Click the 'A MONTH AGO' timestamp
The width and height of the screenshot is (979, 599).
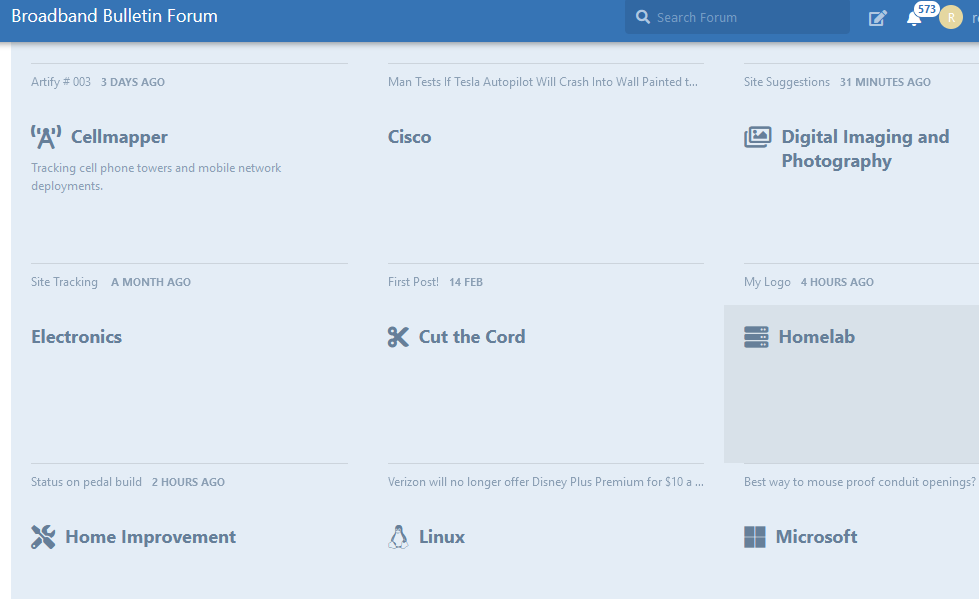click(x=151, y=282)
